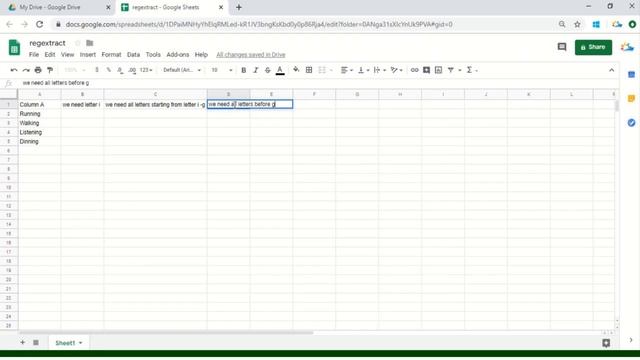Go to Sheets home via green logo

point(14,47)
